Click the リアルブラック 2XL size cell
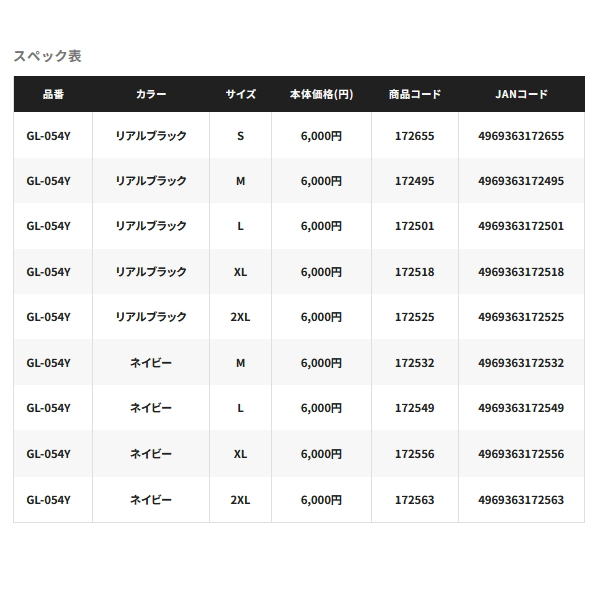The width and height of the screenshot is (600, 600). pyautogui.click(x=240, y=317)
